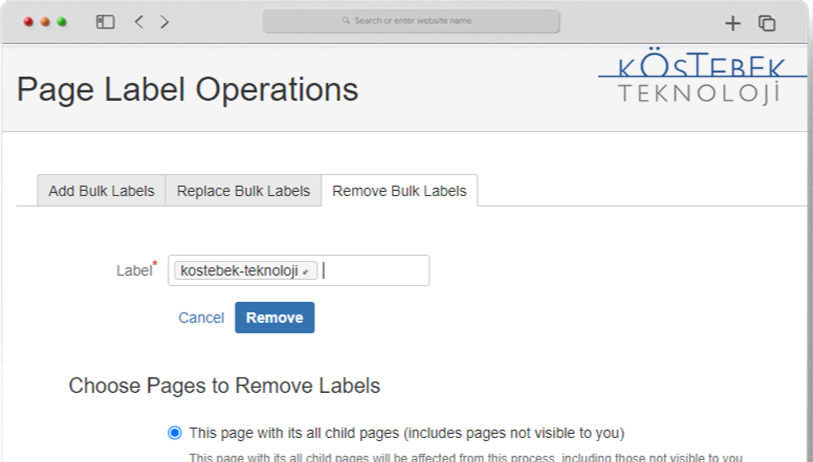
Task: Select the Remove Bulk Labels tab
Action: [399, 191]
